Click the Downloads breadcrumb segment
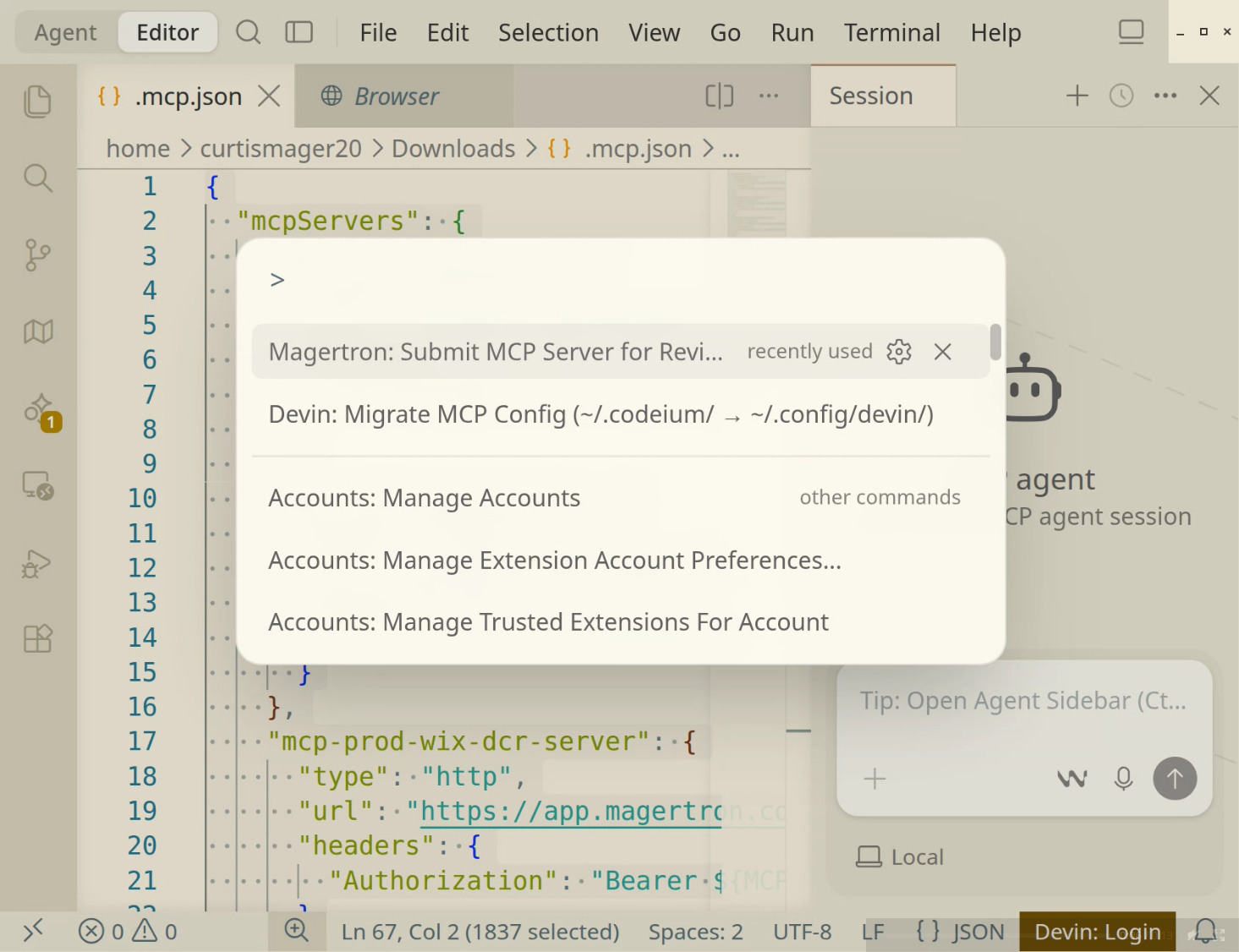 (453, 149)
